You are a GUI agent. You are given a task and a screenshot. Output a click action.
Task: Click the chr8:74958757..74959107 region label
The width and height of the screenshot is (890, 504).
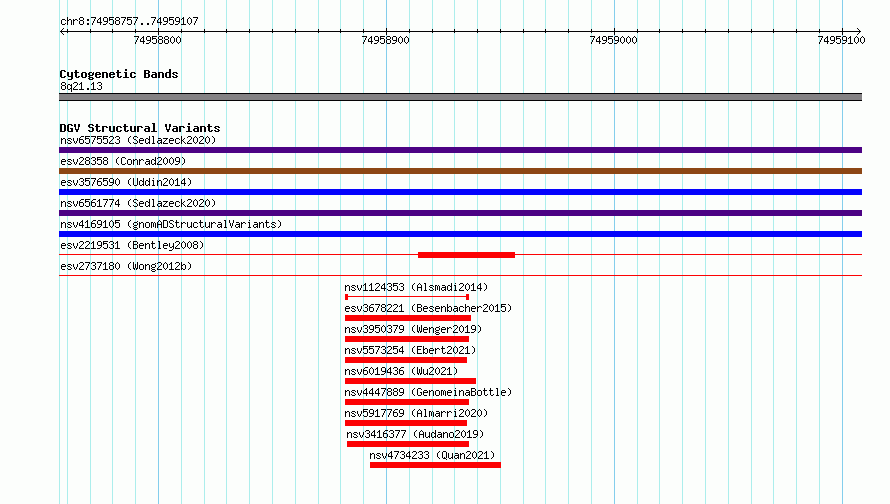point(129,21)
